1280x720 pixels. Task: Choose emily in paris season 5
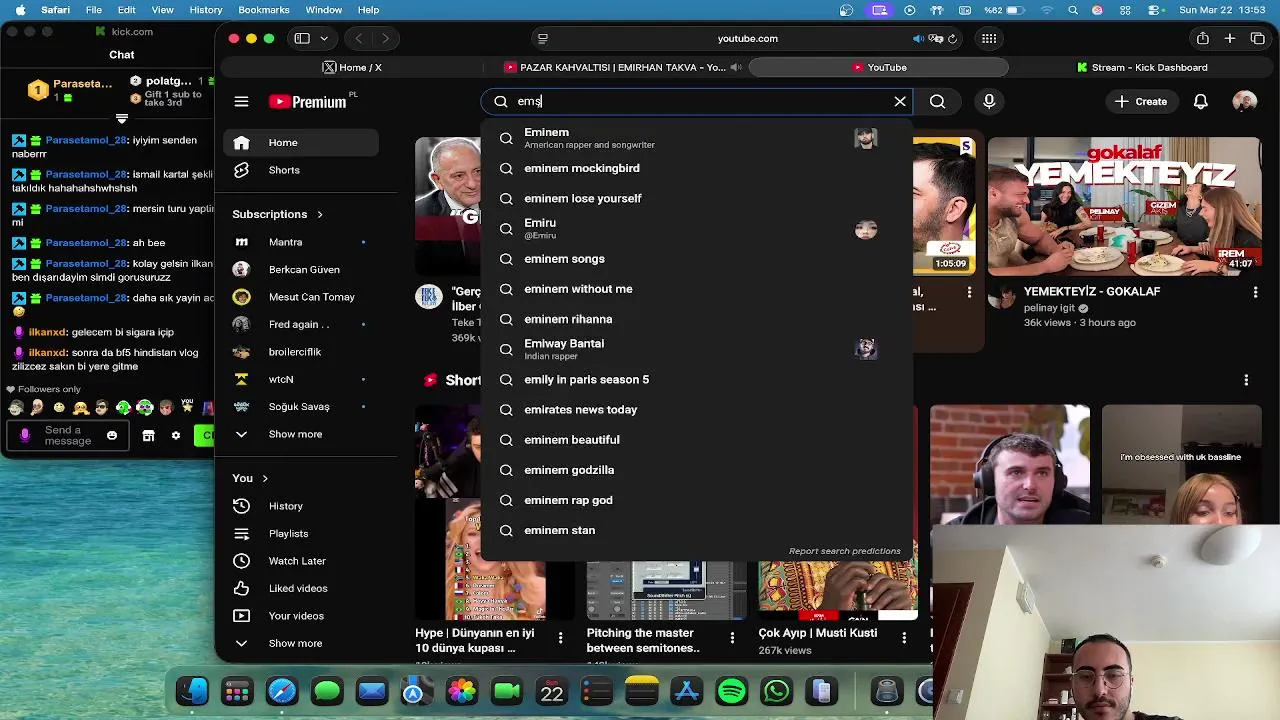click(697, 379)
